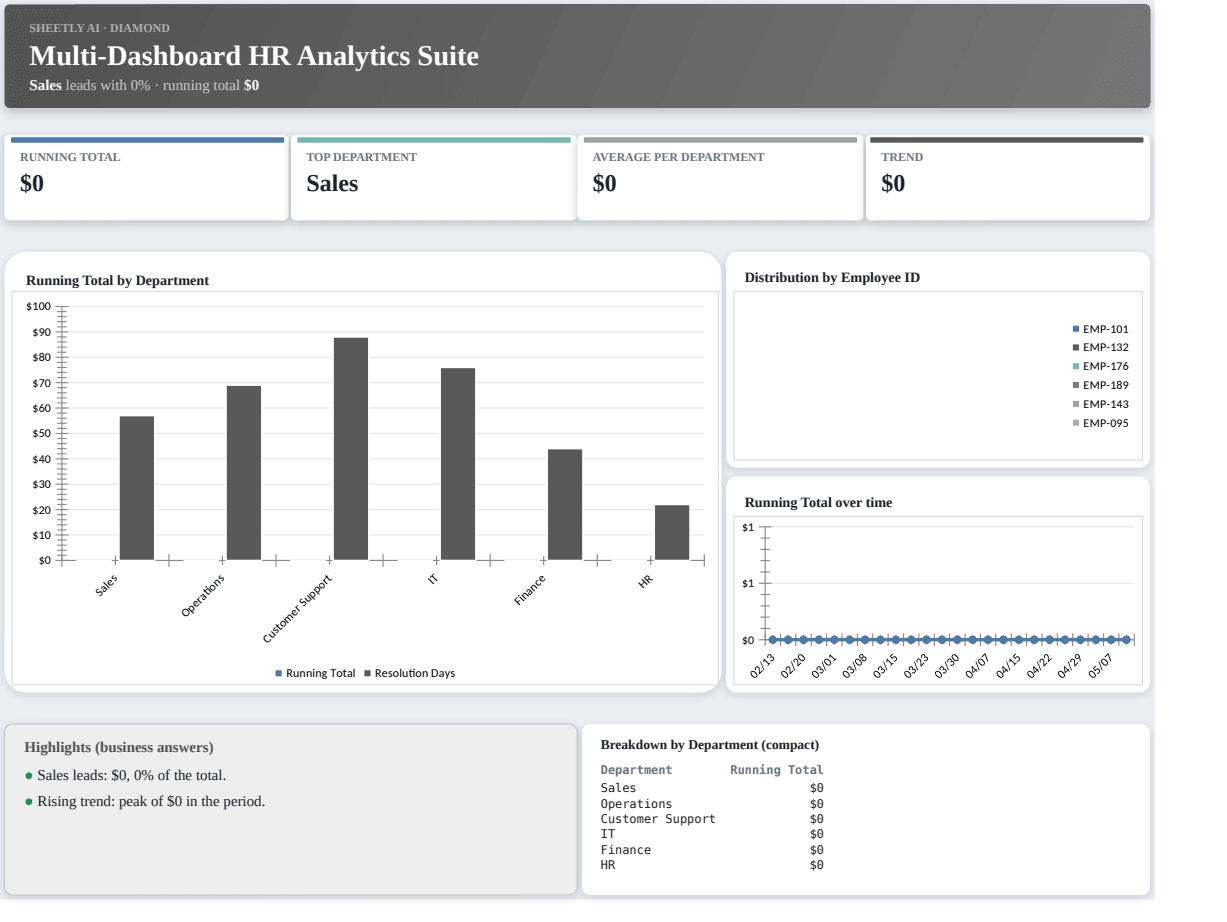Viewport: 1227px width, 922px height.
Task: Click the 02/13 date label on the line chart
Action: pos(763,666)
